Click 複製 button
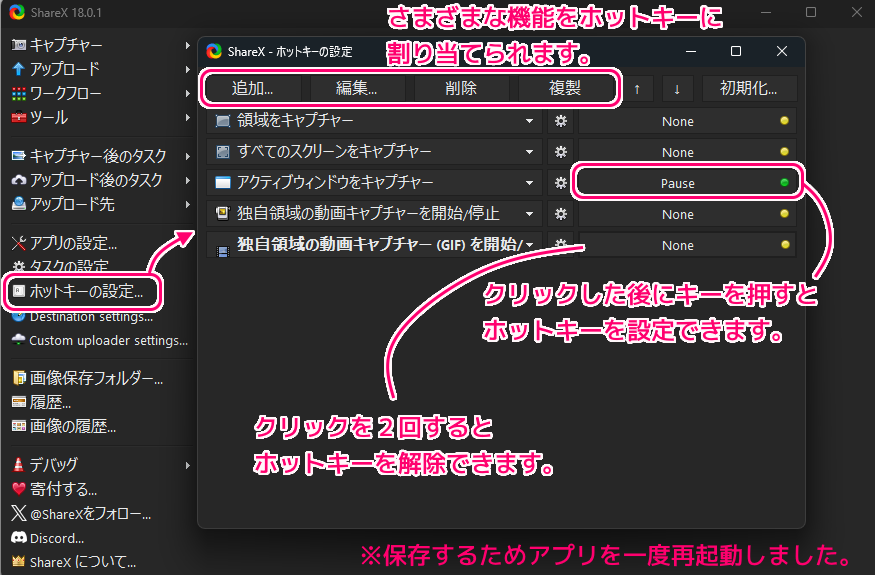This screenshot has width=875, height=575. coord(565,88)
